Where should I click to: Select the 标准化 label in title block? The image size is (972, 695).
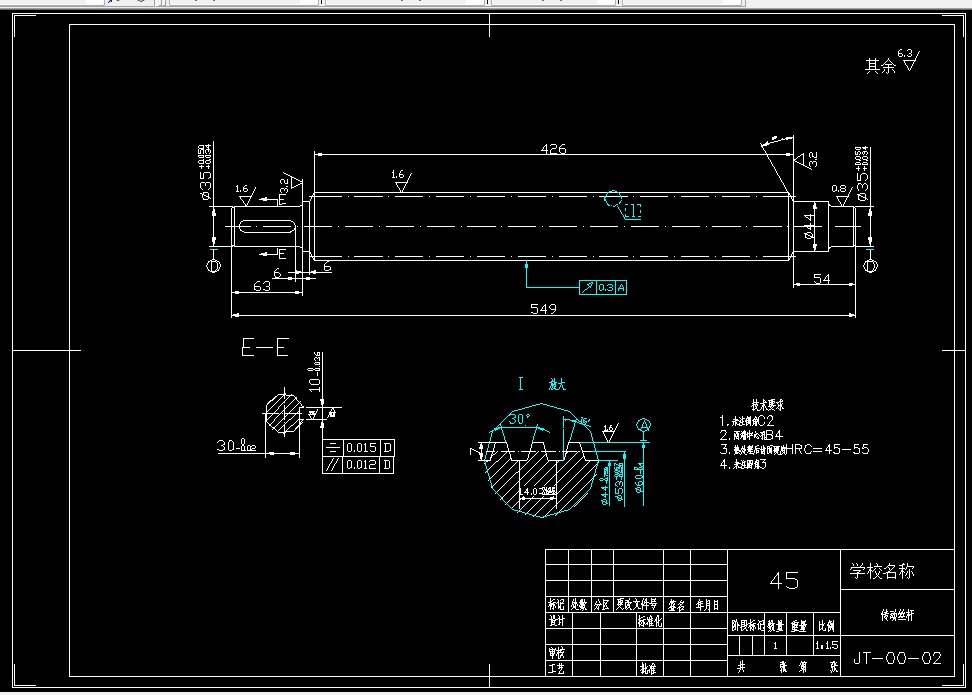click(650, 621)
